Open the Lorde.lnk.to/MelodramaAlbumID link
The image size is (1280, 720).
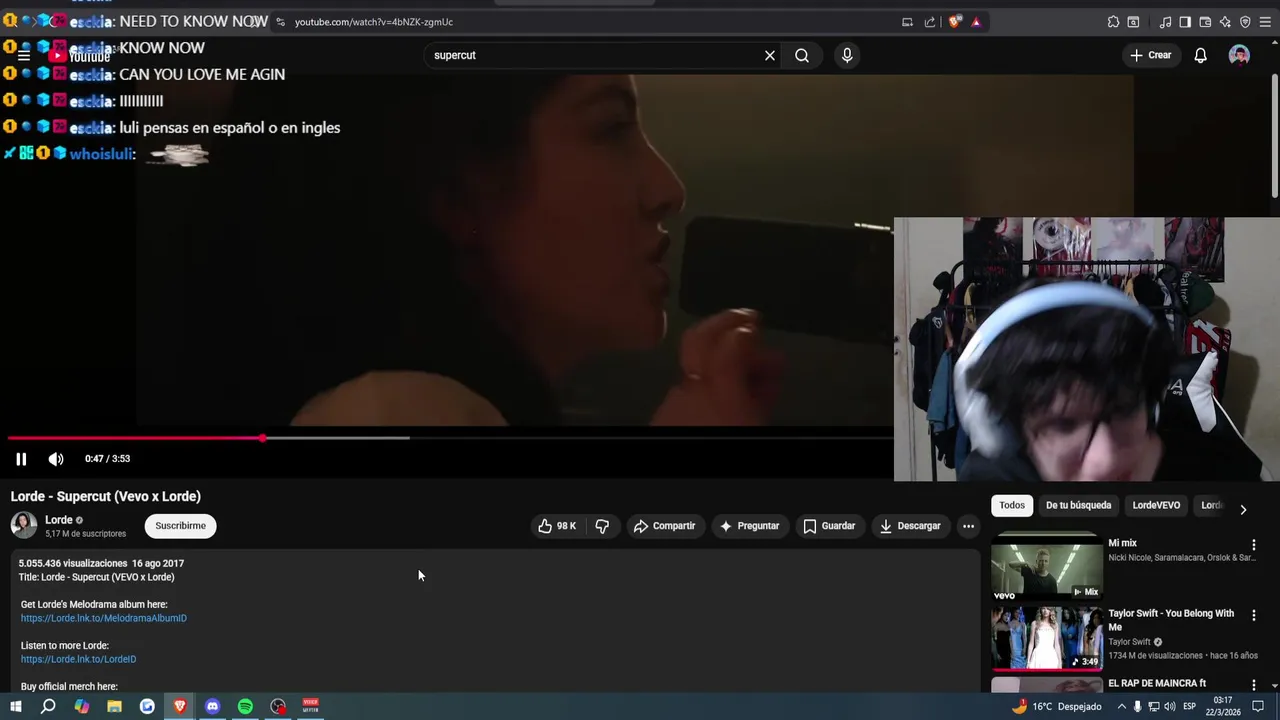pyautogui.click(x=104, y=618)
